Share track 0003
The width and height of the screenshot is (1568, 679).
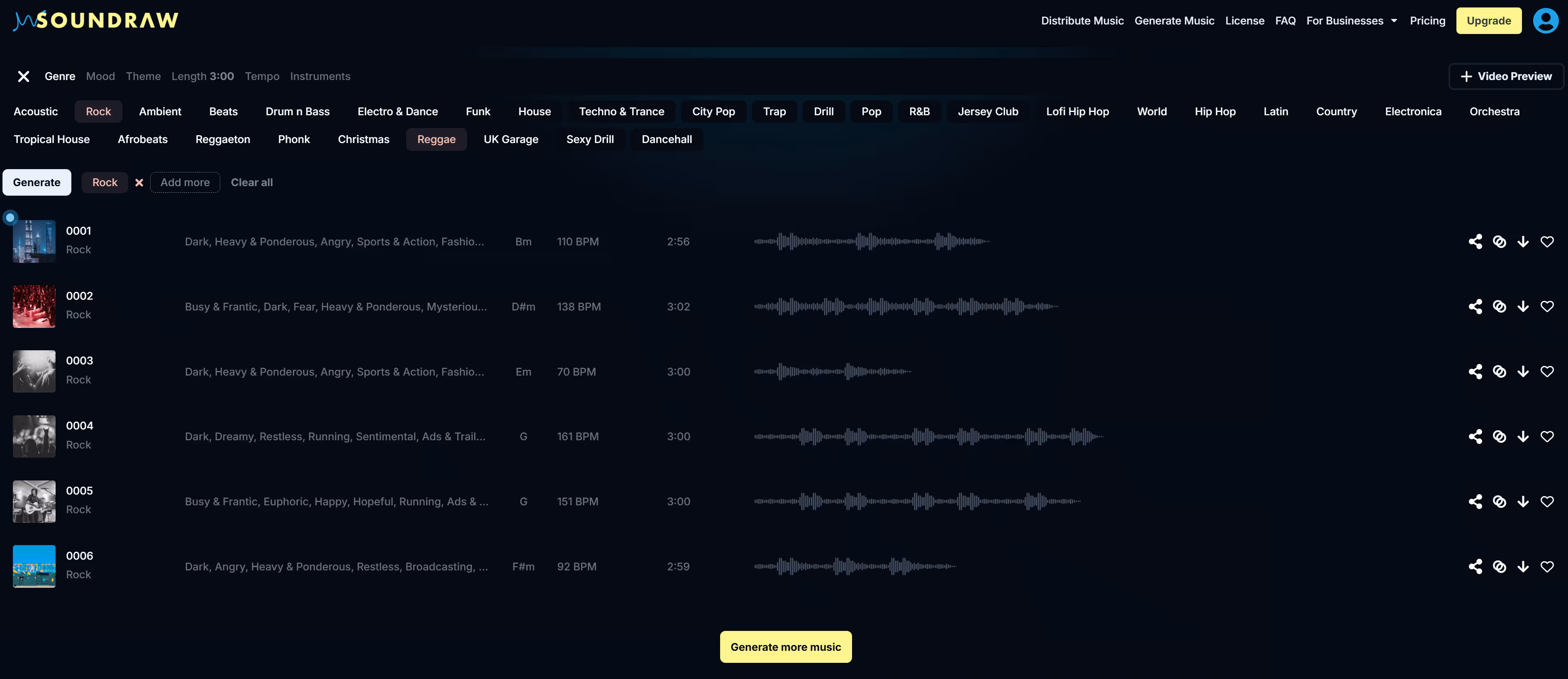click(x=1475, y=372)
